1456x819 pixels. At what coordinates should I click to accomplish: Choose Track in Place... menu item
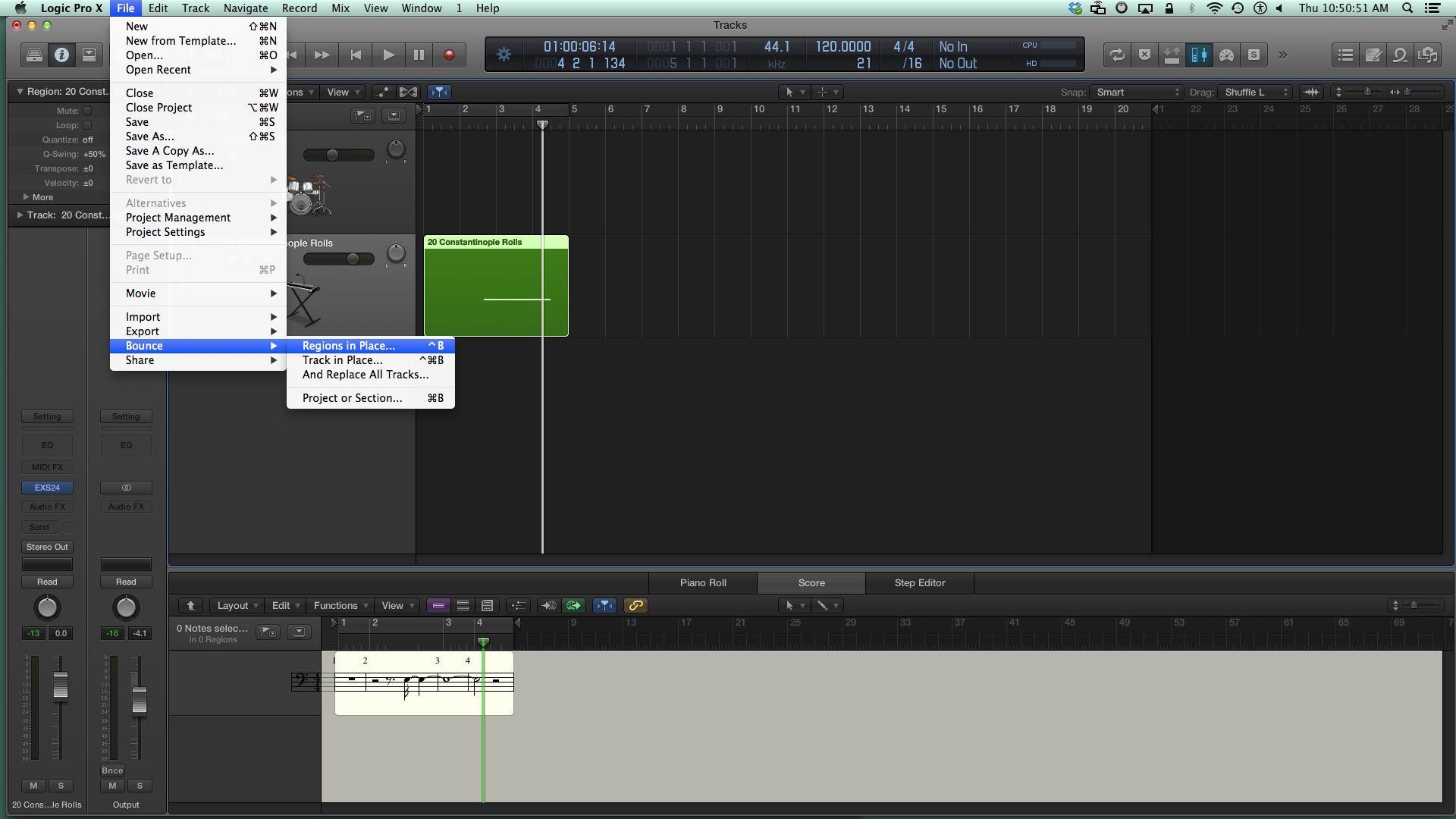371,360
